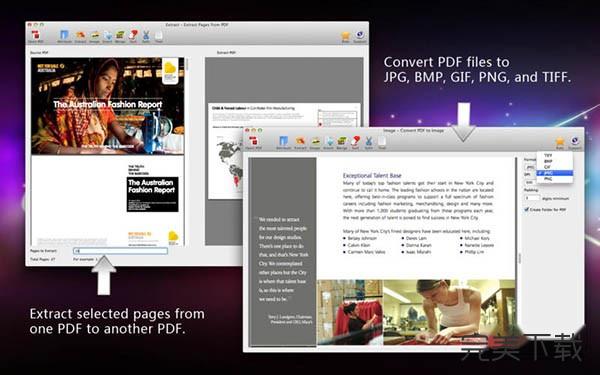Click Rate star icon in Image window

pos(560,142)
